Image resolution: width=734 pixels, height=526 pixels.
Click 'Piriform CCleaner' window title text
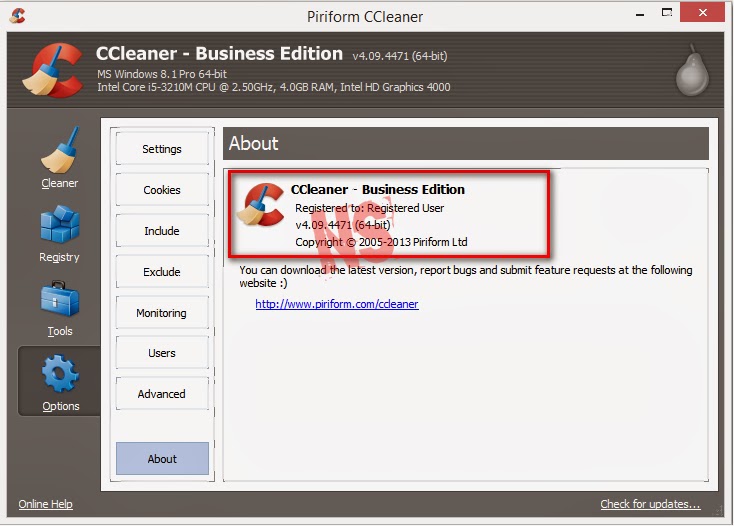click(365, 17)
